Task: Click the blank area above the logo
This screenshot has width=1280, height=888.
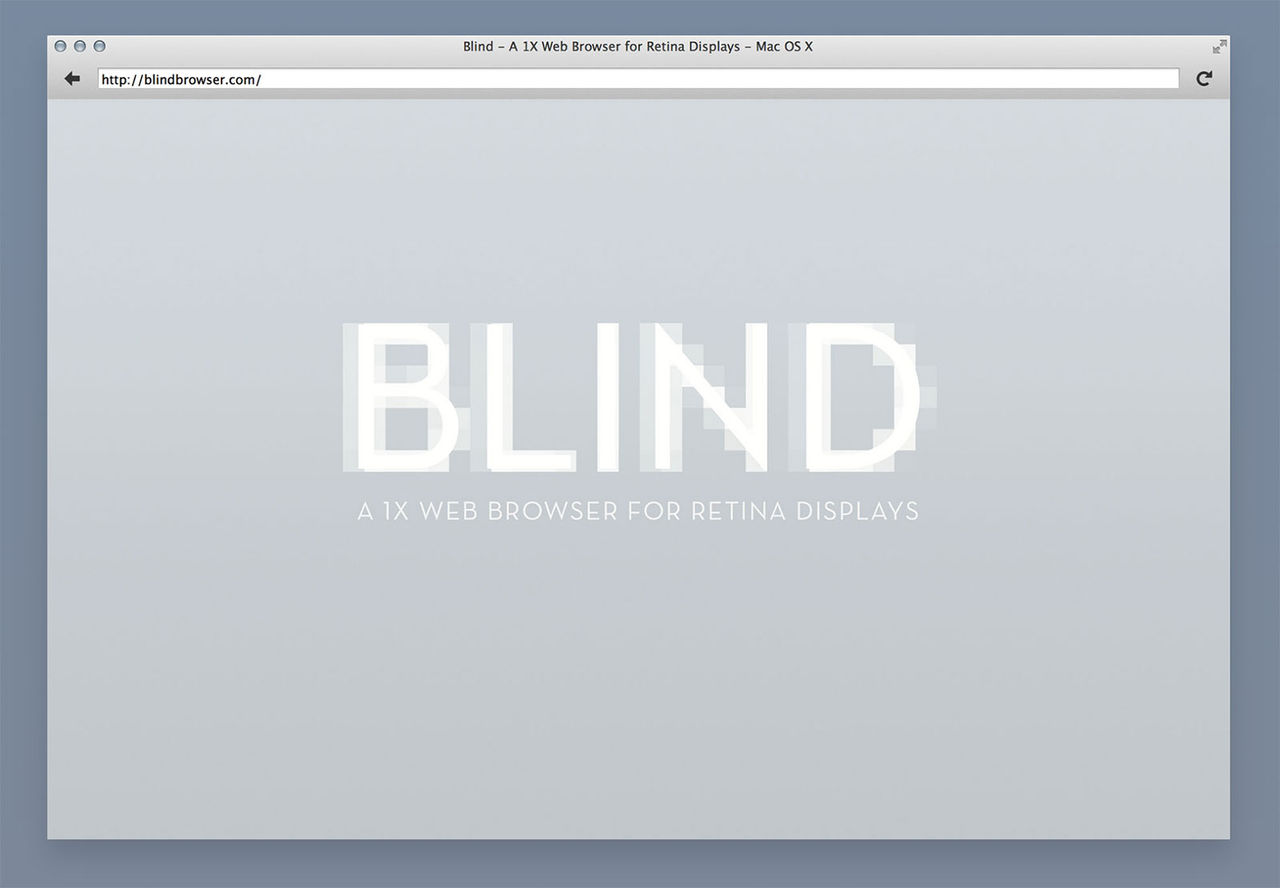Action: [640, 210]
